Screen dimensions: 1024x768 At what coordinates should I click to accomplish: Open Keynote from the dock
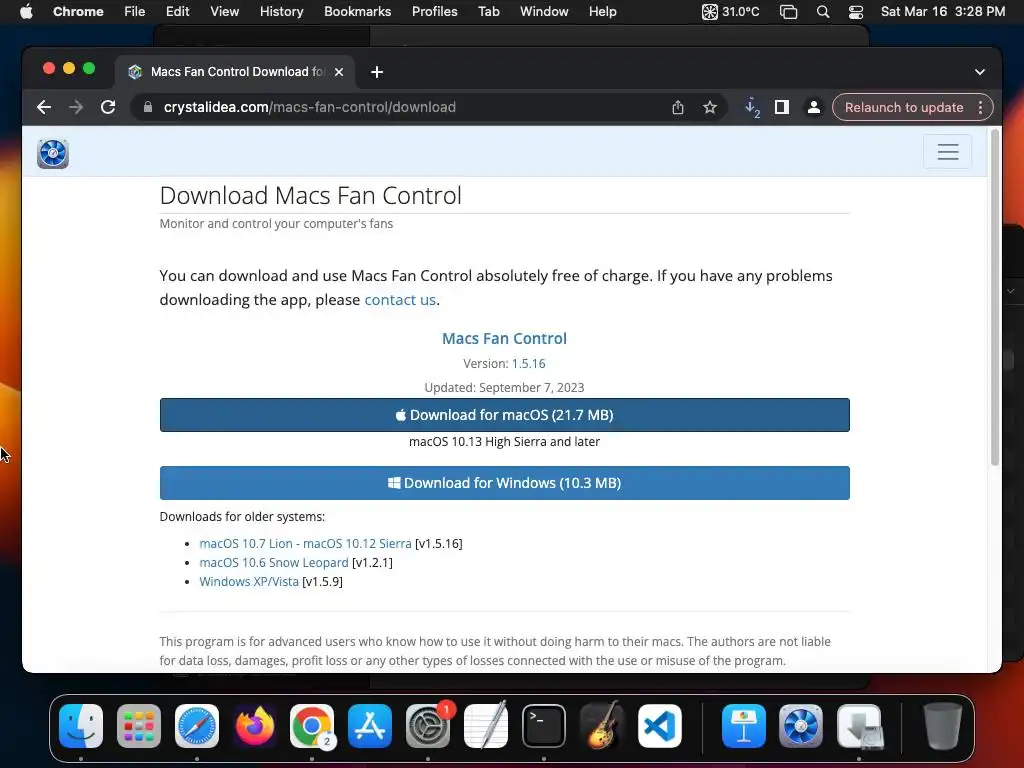pos(744,726)
